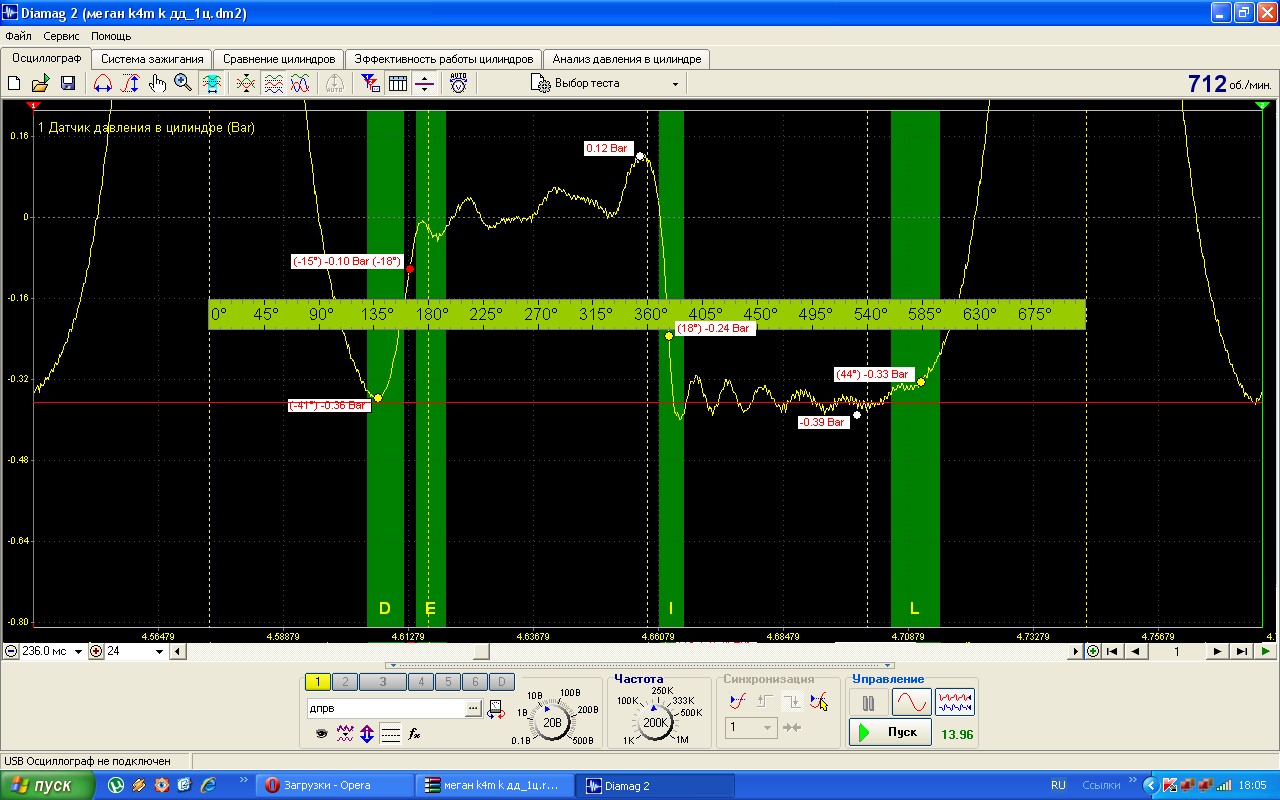Screen dimensions: 1280x800
Task: Switch to Анализ давления в цилиндре tab
Action: click(x=627, y=59)
